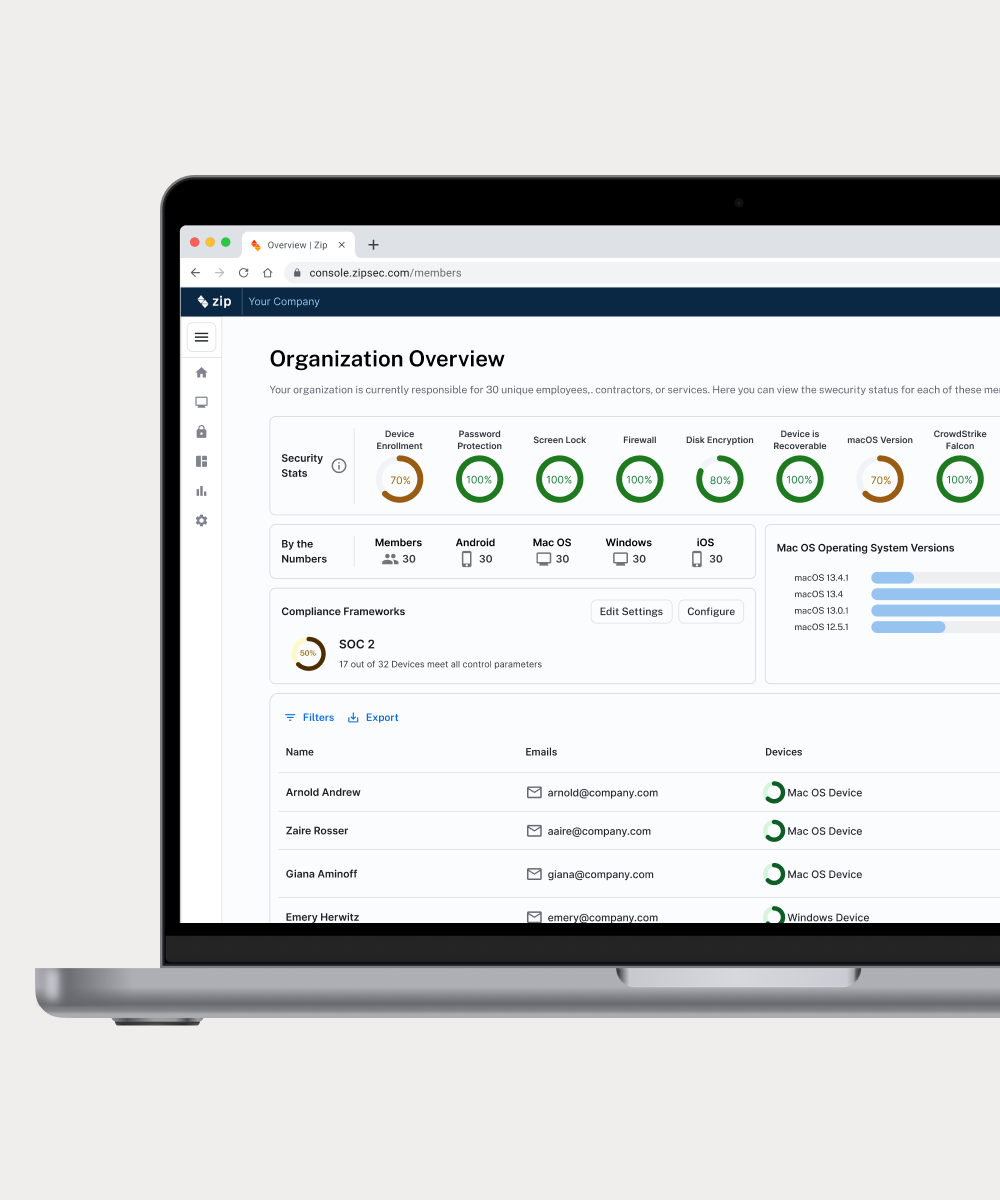Click the Export link
Screen dimensions: 1000x1200
click(373, 718)
